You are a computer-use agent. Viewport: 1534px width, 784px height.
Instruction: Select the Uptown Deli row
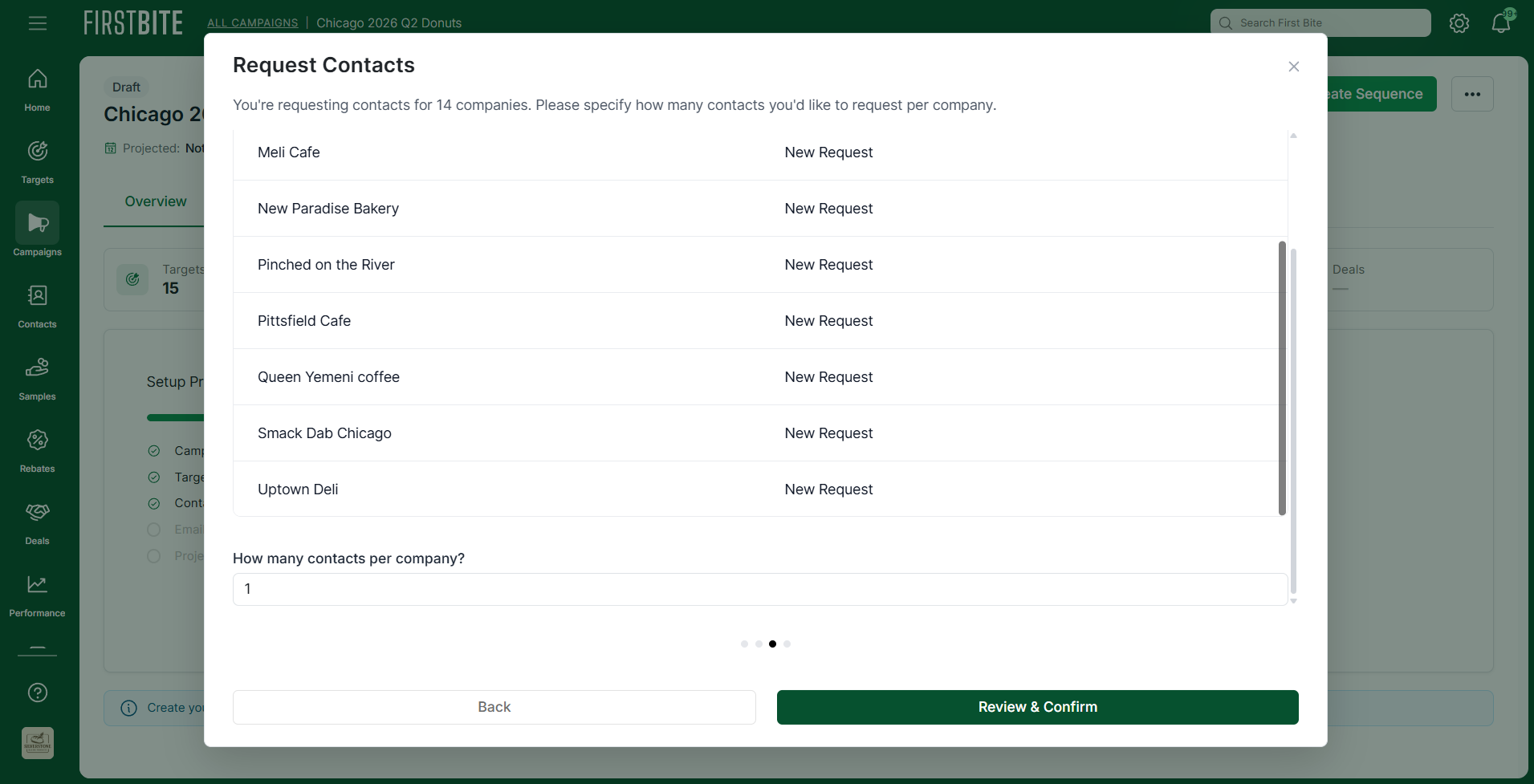[760, 489]
